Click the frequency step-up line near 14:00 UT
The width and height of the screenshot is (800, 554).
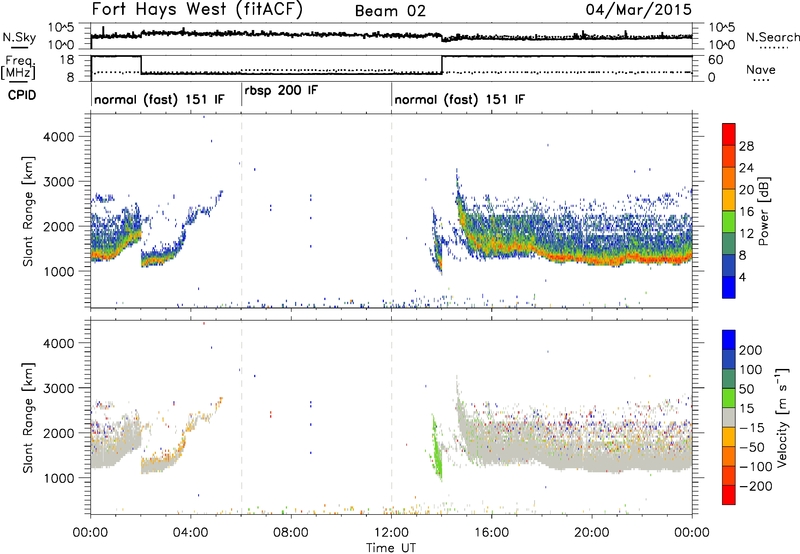point(442,65)
